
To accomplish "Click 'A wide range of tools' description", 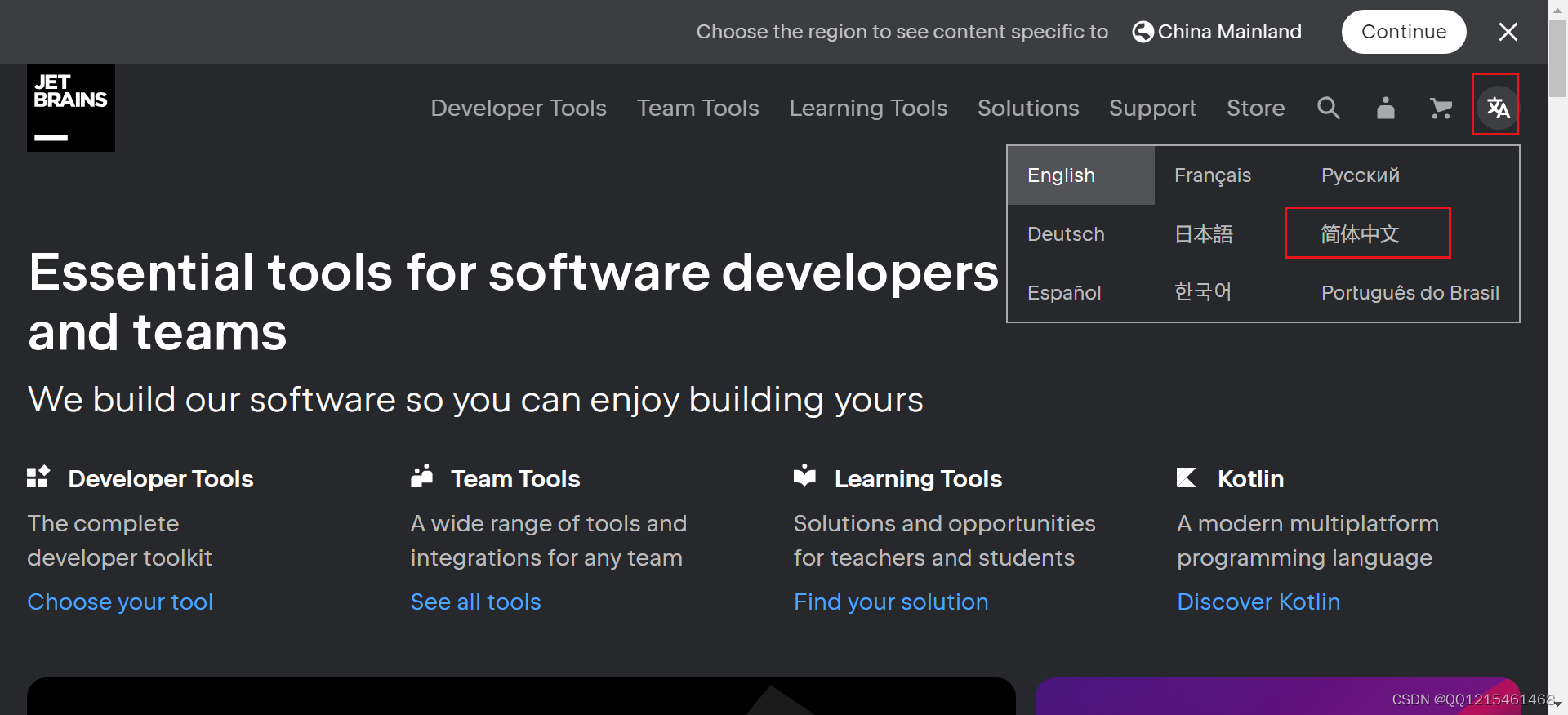I will (549, 540).
